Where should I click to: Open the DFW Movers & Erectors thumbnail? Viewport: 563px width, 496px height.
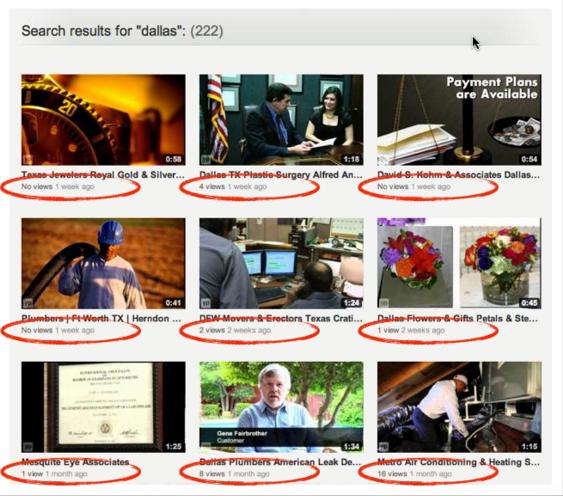coord(281,263)
